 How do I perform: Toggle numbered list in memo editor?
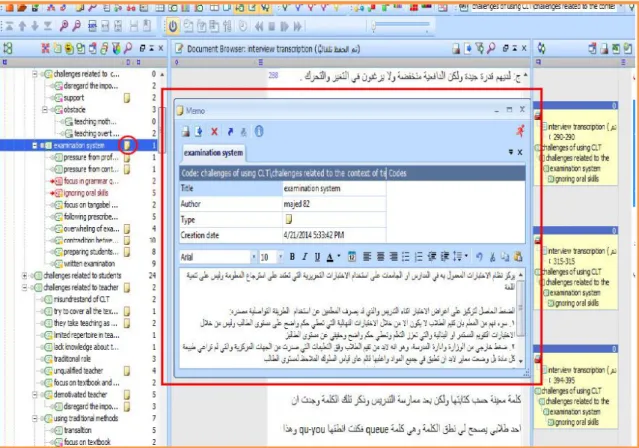point(419,257)
